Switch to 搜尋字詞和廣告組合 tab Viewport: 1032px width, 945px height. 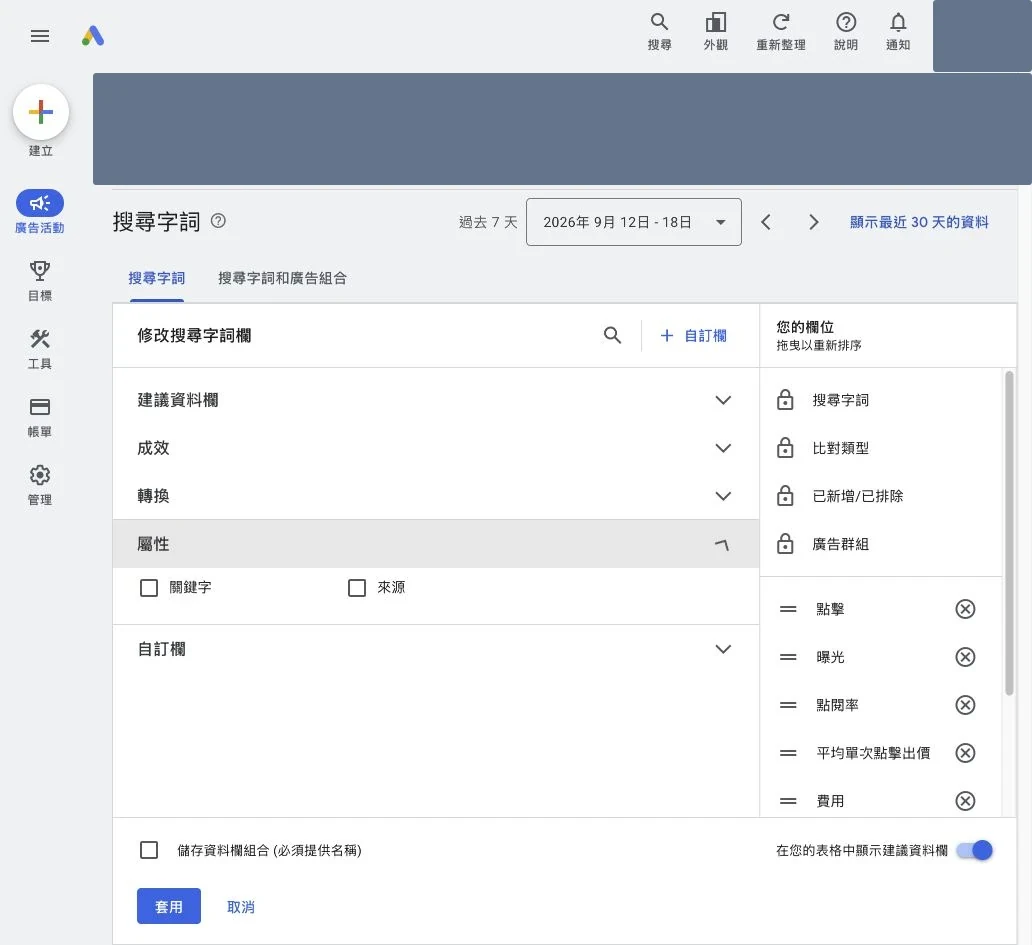(x=282, y=278)
